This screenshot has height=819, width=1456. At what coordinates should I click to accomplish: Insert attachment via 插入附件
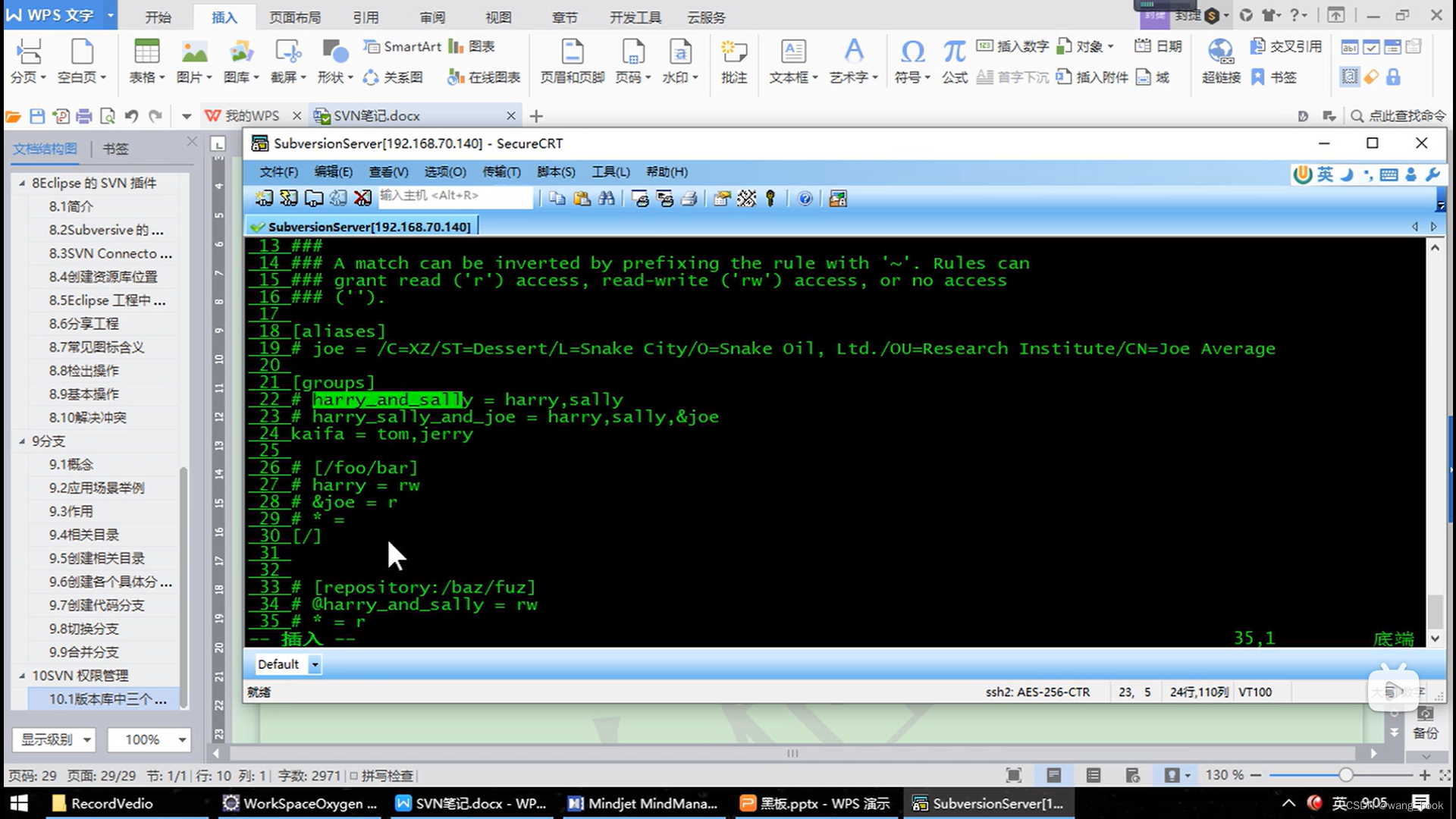(x=1092, y=77)
